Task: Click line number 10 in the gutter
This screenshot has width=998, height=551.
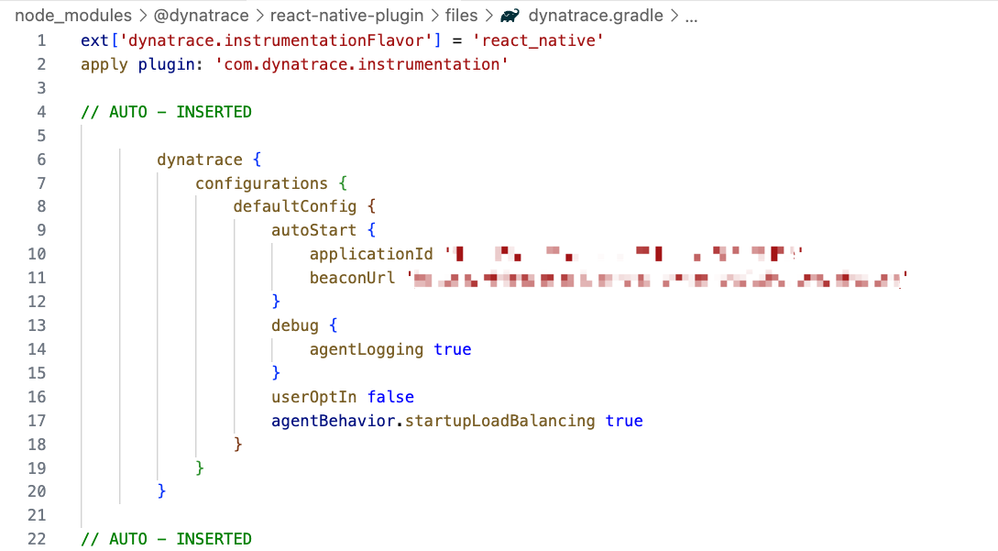Action: pyautogui.click(x=37, y=254)
